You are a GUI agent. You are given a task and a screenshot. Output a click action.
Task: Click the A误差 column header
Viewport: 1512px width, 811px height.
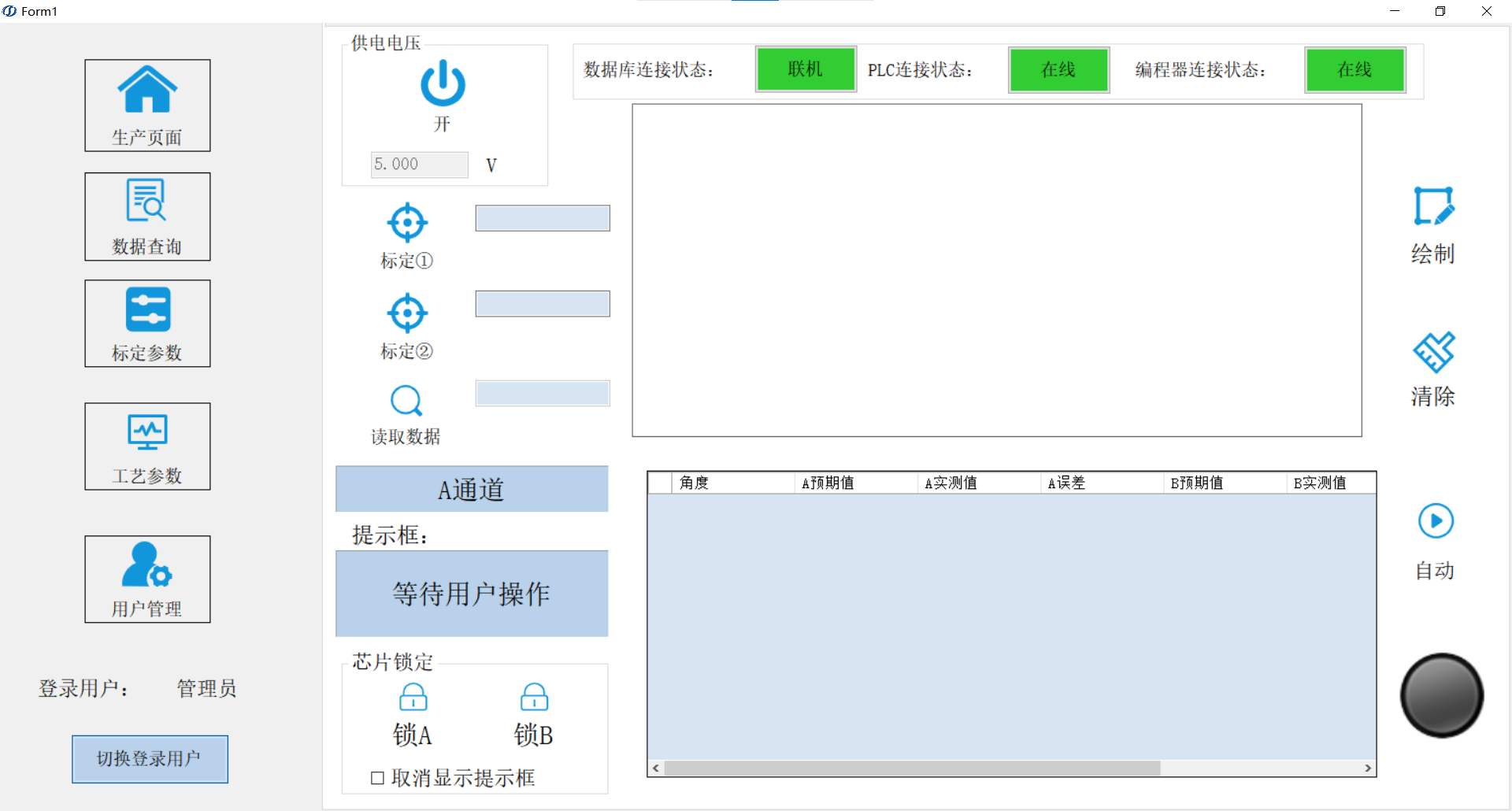pos(1102,483)
